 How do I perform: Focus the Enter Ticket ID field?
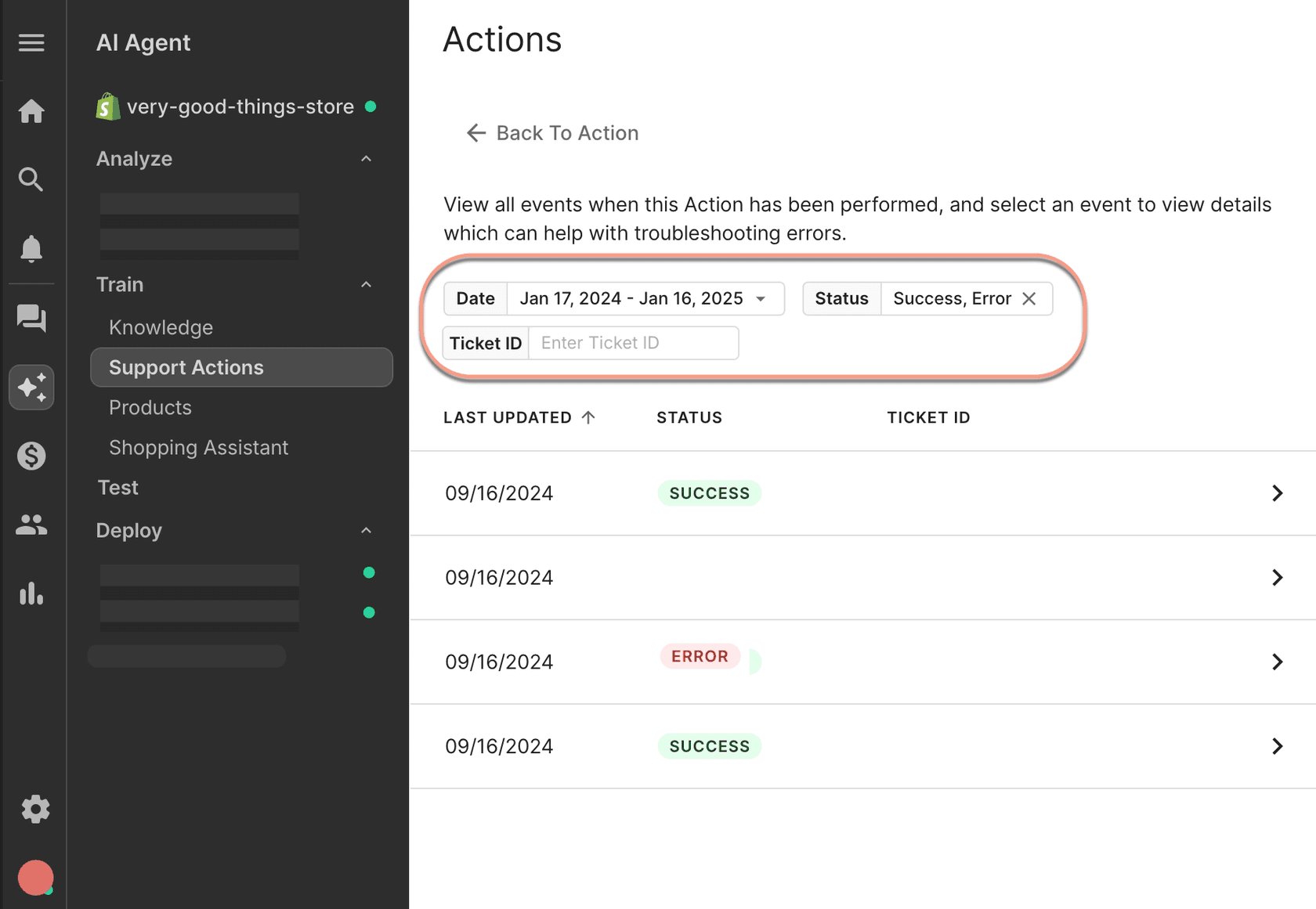[x=634, y=343]
